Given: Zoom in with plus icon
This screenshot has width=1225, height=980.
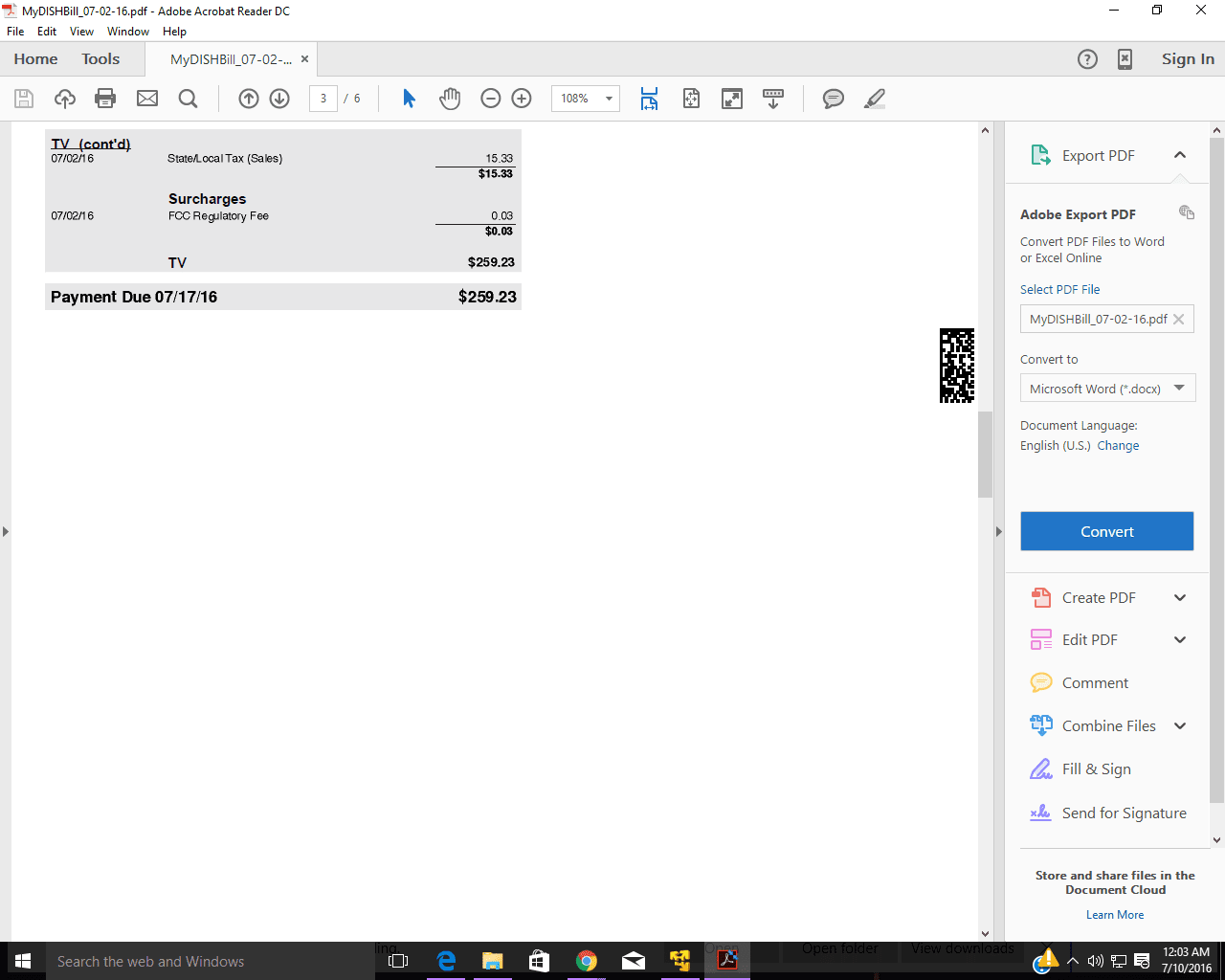Looking at the screenshot, I should pyautogui.click(x=522, y=99).
